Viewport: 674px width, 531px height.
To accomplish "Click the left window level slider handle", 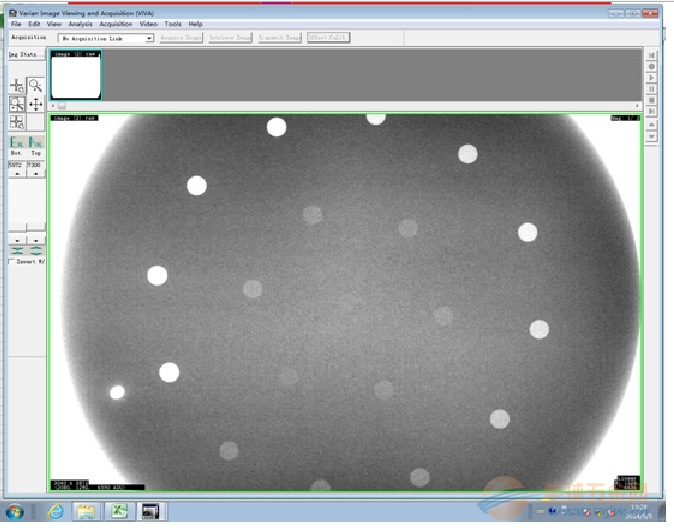I will click(18, 227).
